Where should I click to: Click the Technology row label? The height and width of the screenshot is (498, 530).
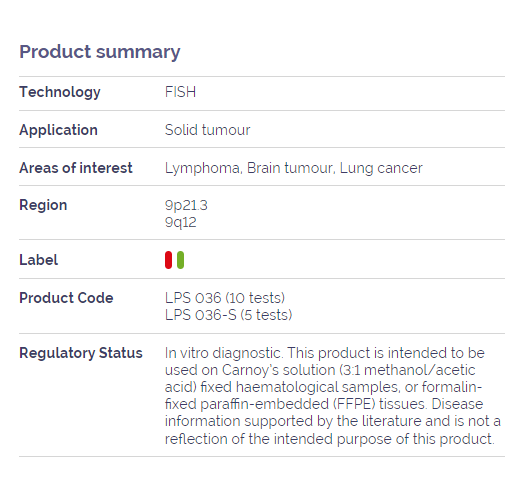(60, 92)
